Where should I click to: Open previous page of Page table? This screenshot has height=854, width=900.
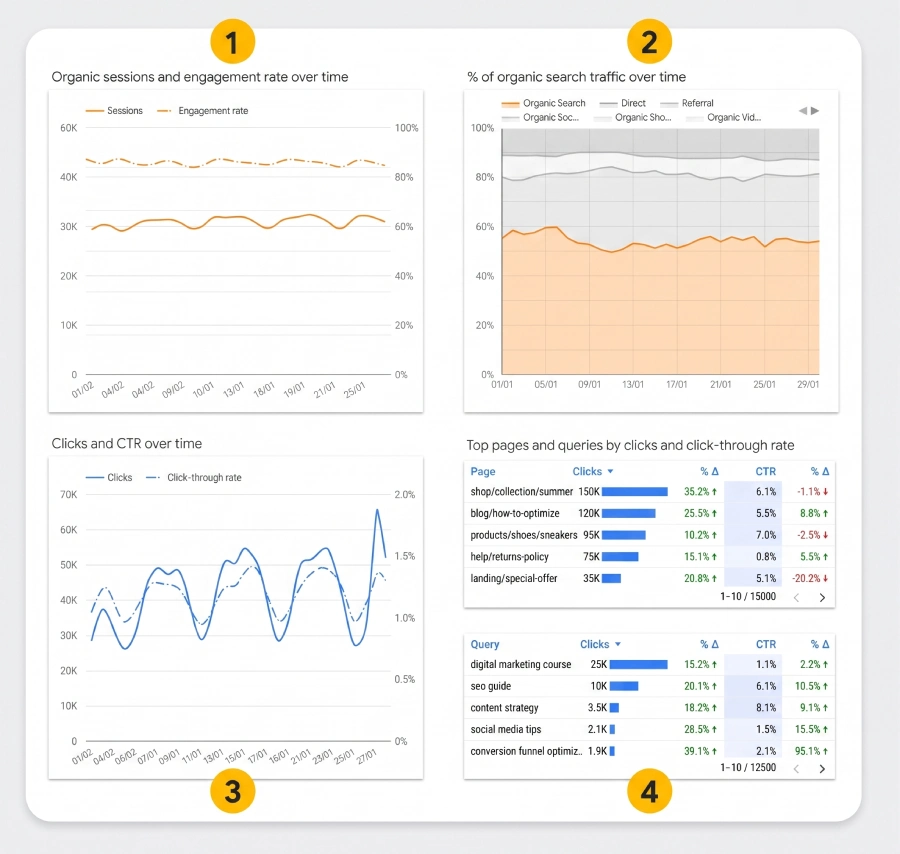(797, 597)
